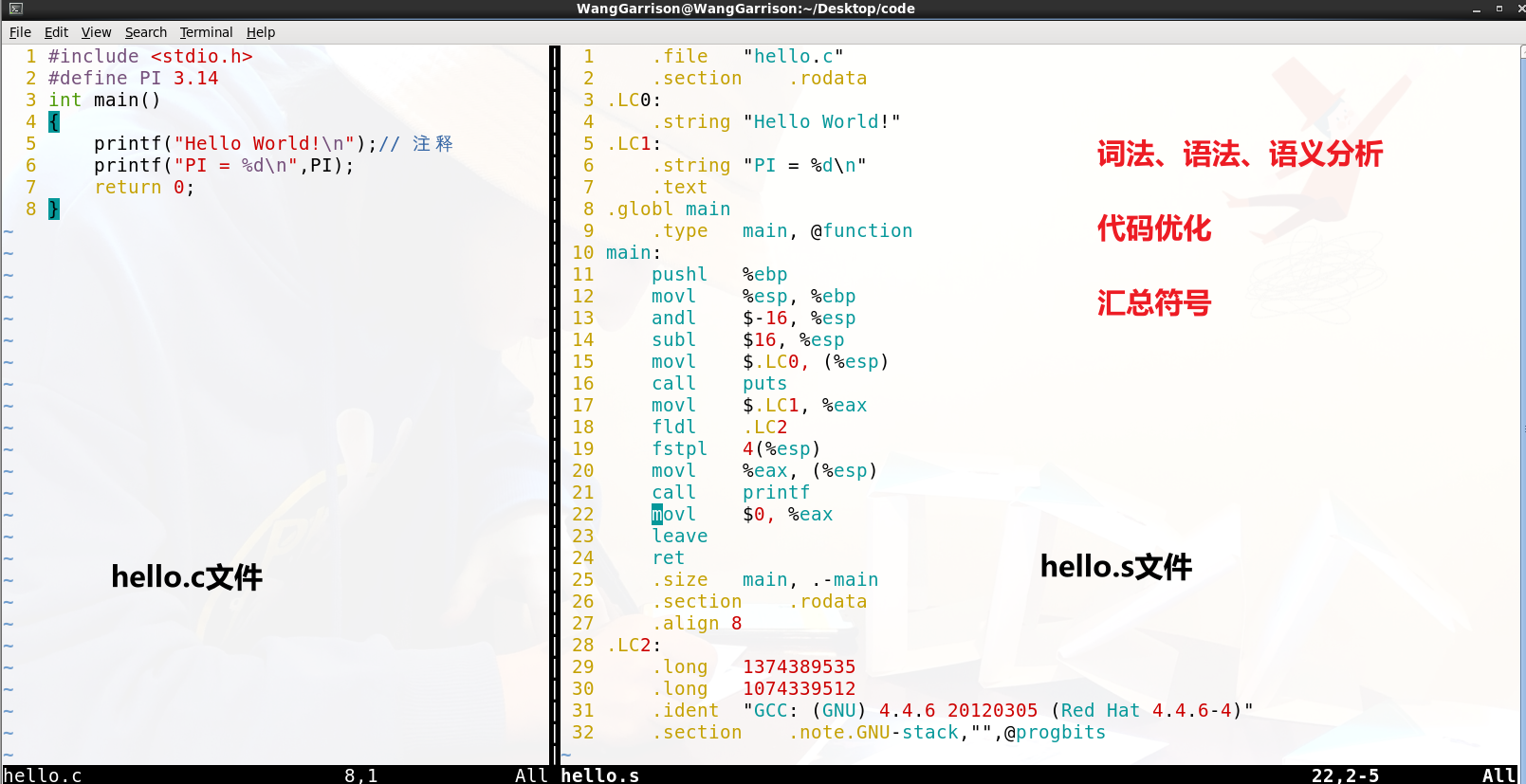Click the '#include <stdio.h>' line in hello.c

click(x=151, y=56)
